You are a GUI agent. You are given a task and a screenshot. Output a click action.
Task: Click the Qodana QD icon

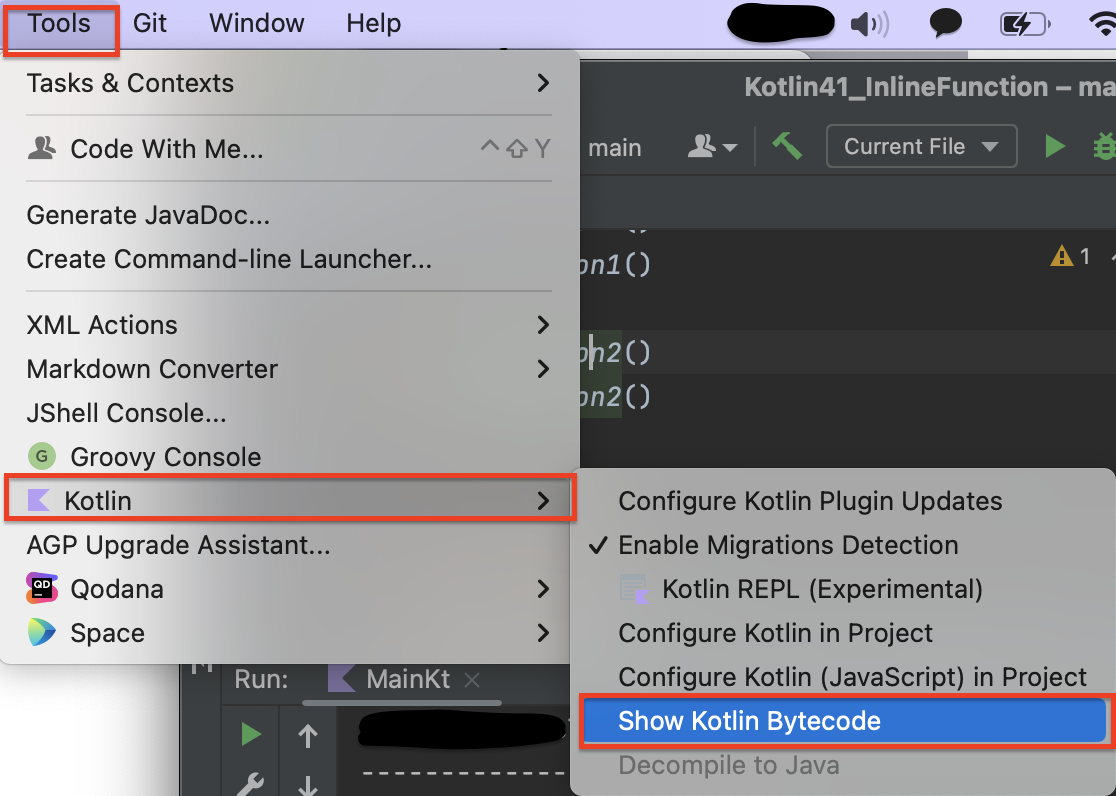pyautogui.click(x=42, y=588)
